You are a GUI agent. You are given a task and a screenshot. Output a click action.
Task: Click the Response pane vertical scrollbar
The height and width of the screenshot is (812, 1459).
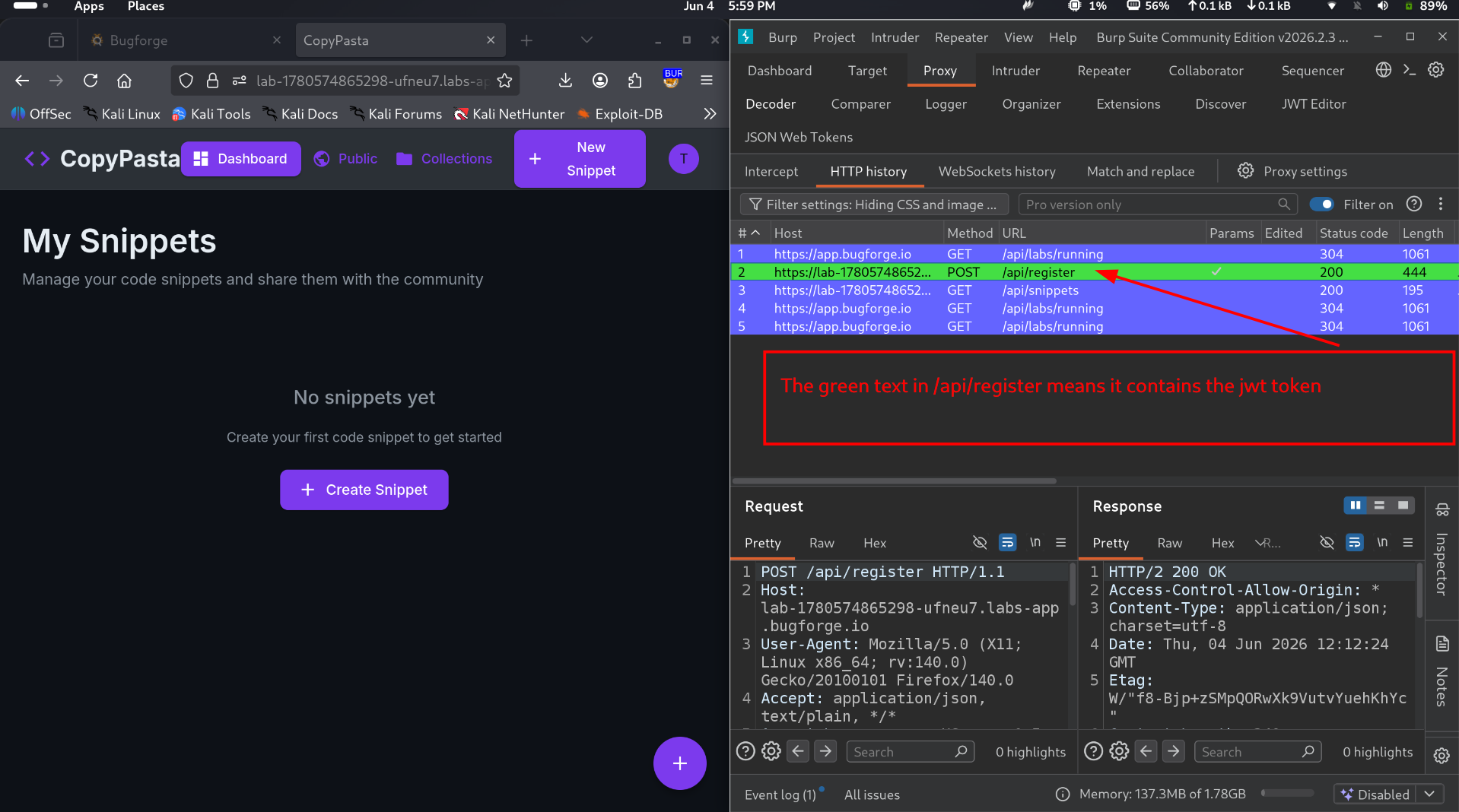click(1419, 592)
